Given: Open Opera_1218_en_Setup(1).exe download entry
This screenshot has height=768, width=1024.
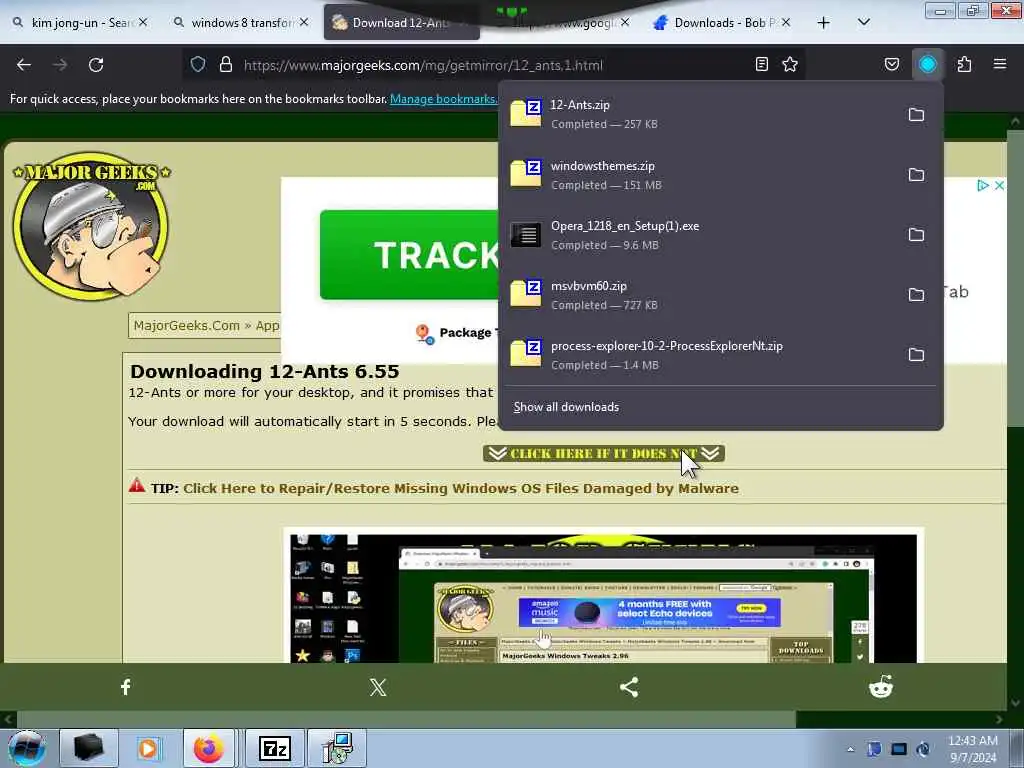Looking at the screenshot, I should [699, 235].
